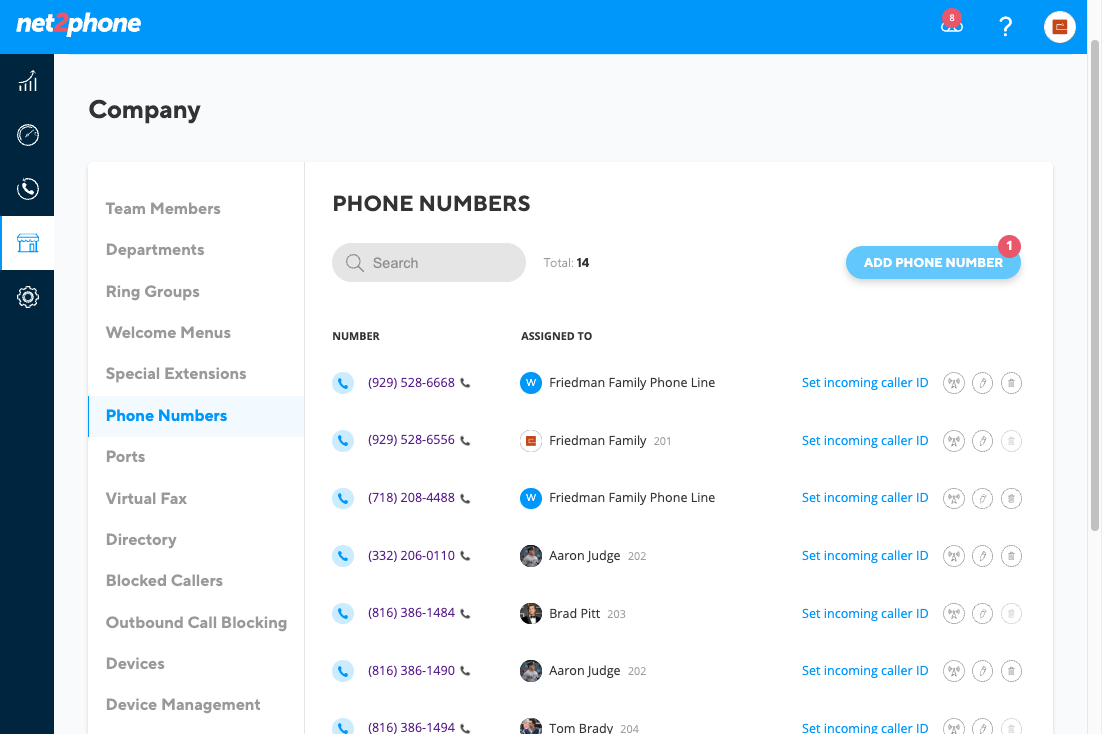Open the calls sidebar icon
Screen dimensions: 1102x734
27,189
